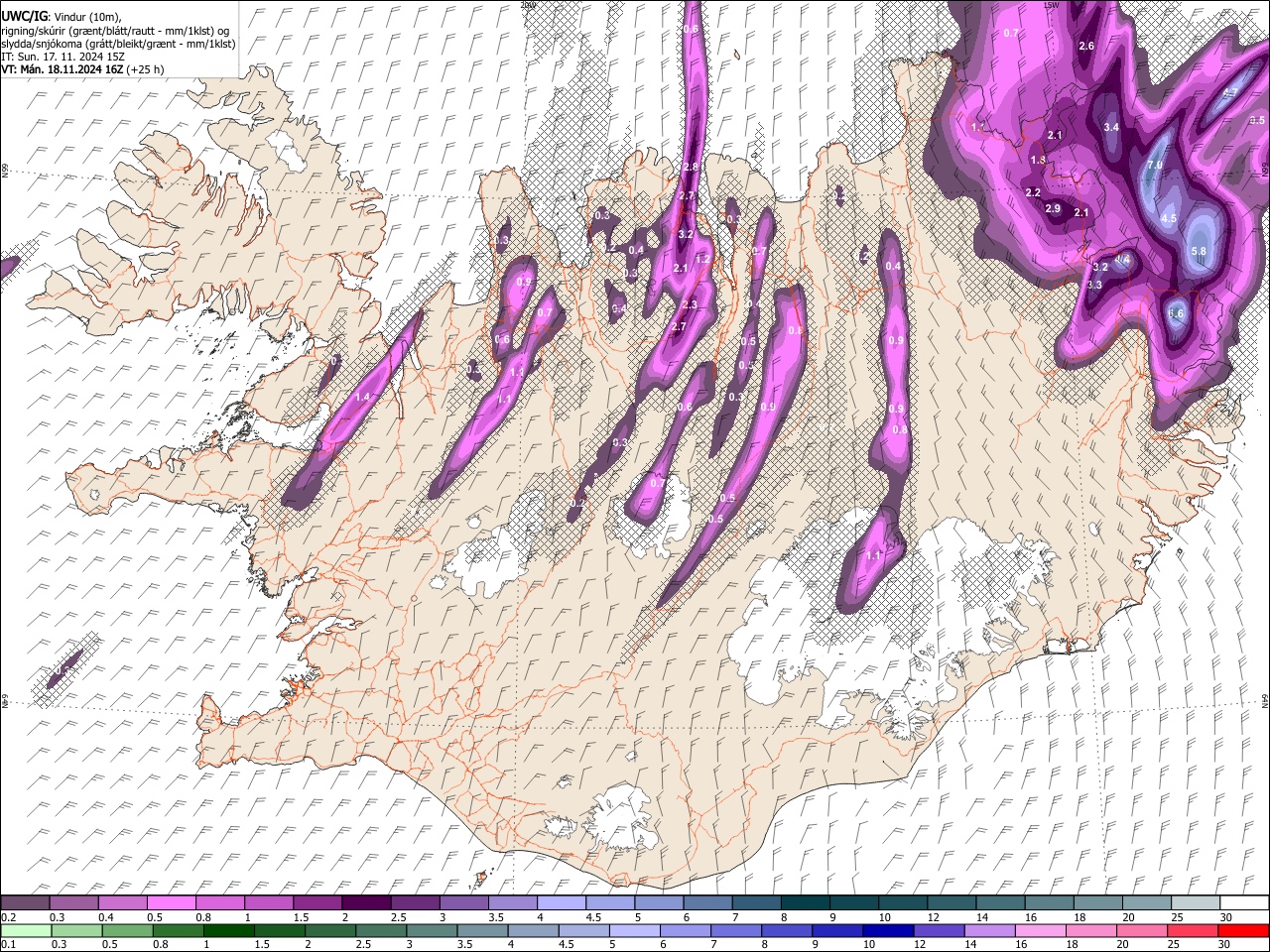Select the '2.6' value near the top right
The image size is (1270, 952).
[x=1086, y=46]
